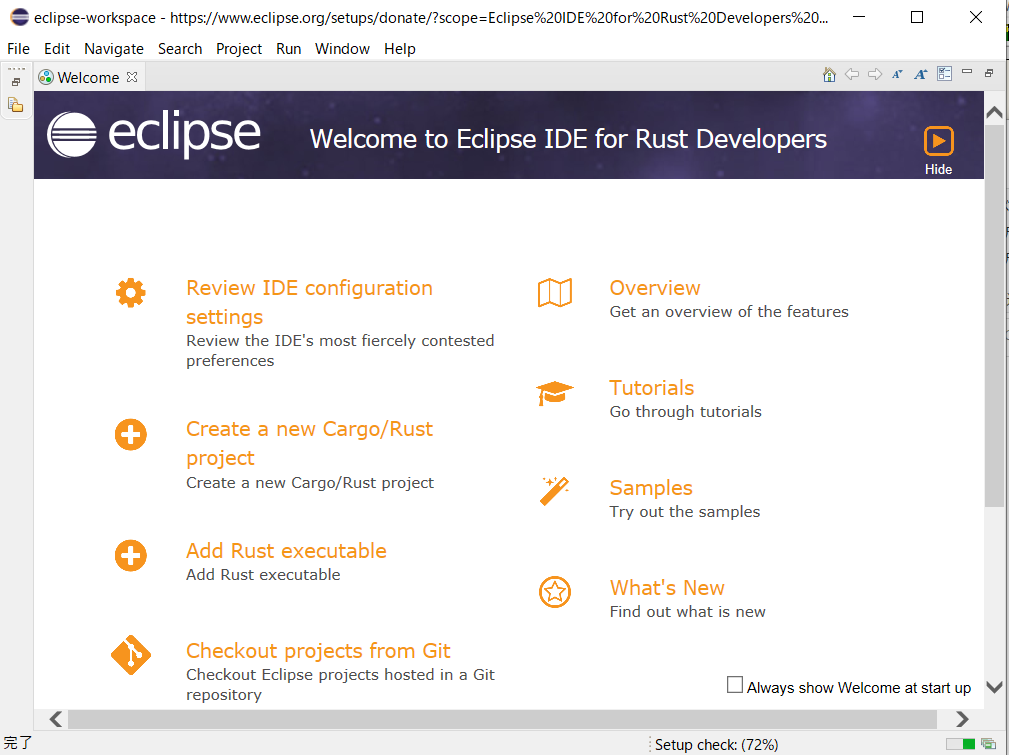The width and height of the screenshot is (1009, 755).
Task: Click the gear icon for IDE configuration
Action: 131,293
